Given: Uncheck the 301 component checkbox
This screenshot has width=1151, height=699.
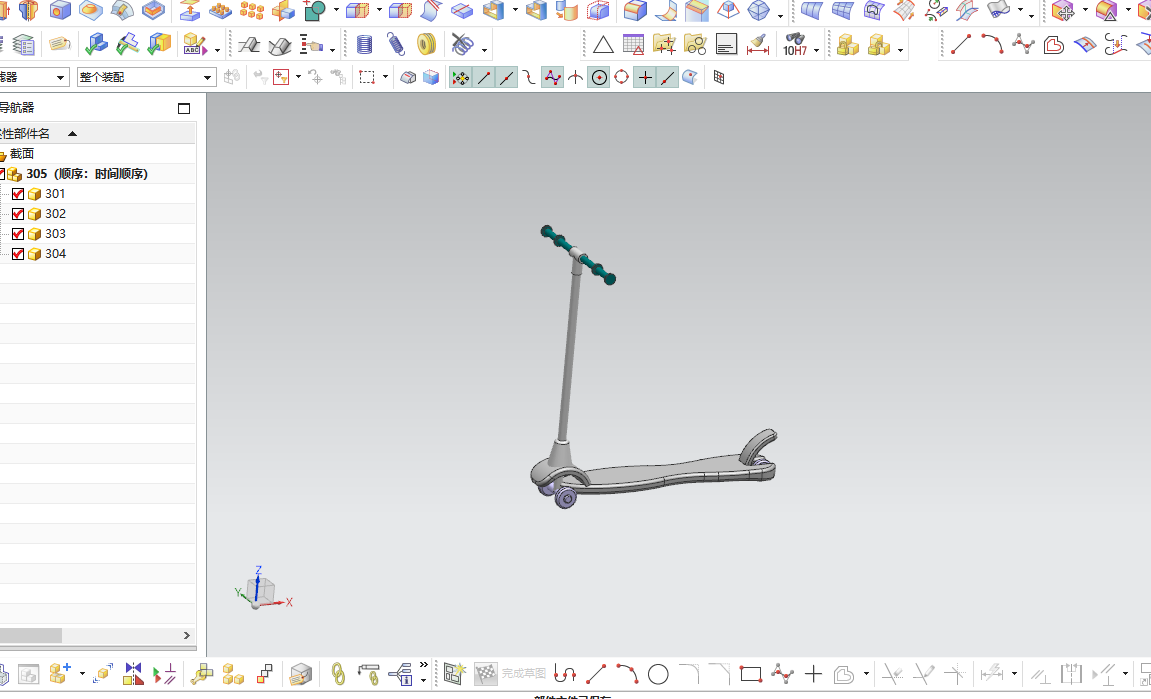Looking at the screenshot, I should [18, 195].
